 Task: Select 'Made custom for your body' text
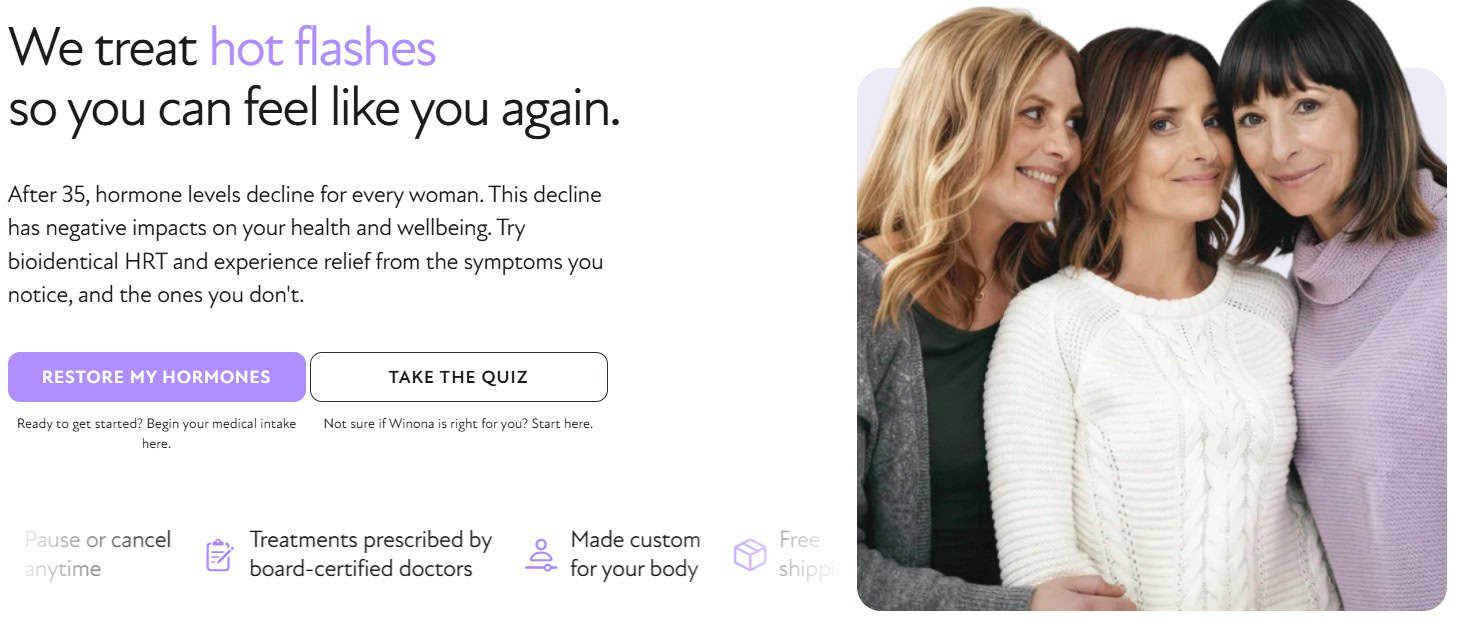pos(635,554)
